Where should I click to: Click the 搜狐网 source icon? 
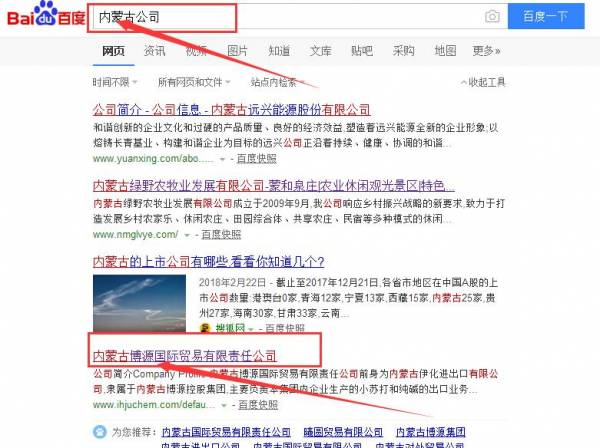(x=205, y=328)
